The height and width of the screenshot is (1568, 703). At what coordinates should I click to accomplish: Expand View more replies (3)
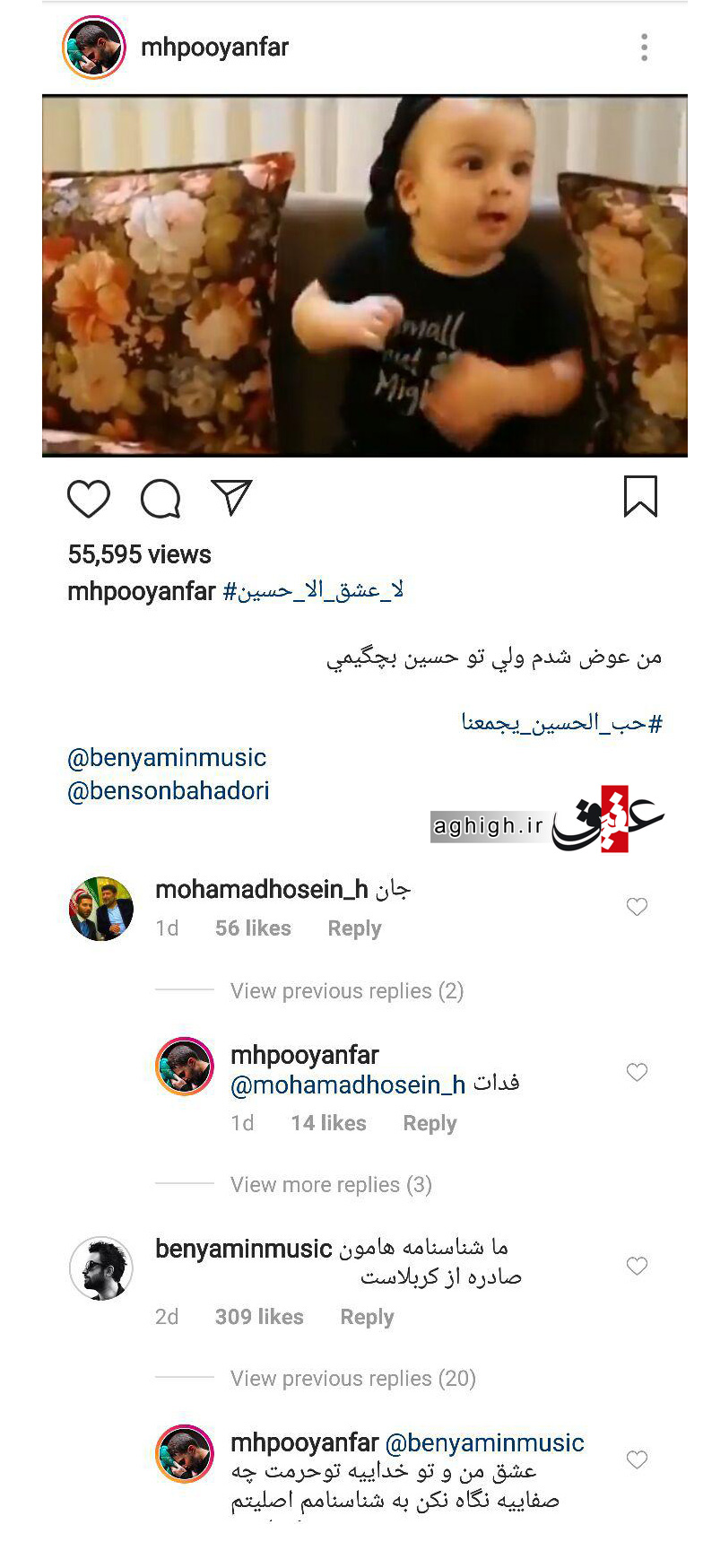pyautogui.click(x=331, y=1184)
